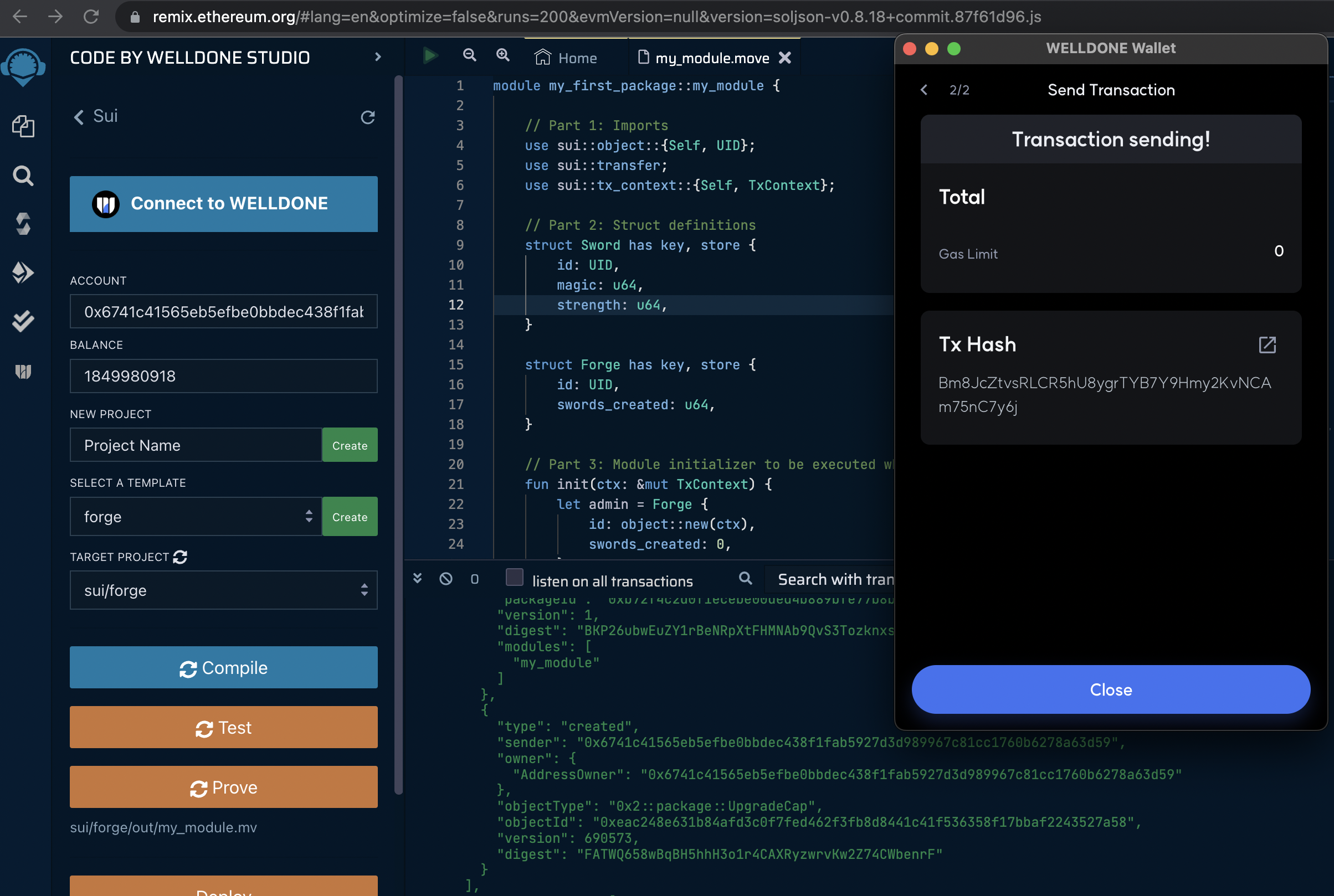Open the double-check analysis sidebar icon
The width and height of the screenshot is (1334, 896).
23,322
